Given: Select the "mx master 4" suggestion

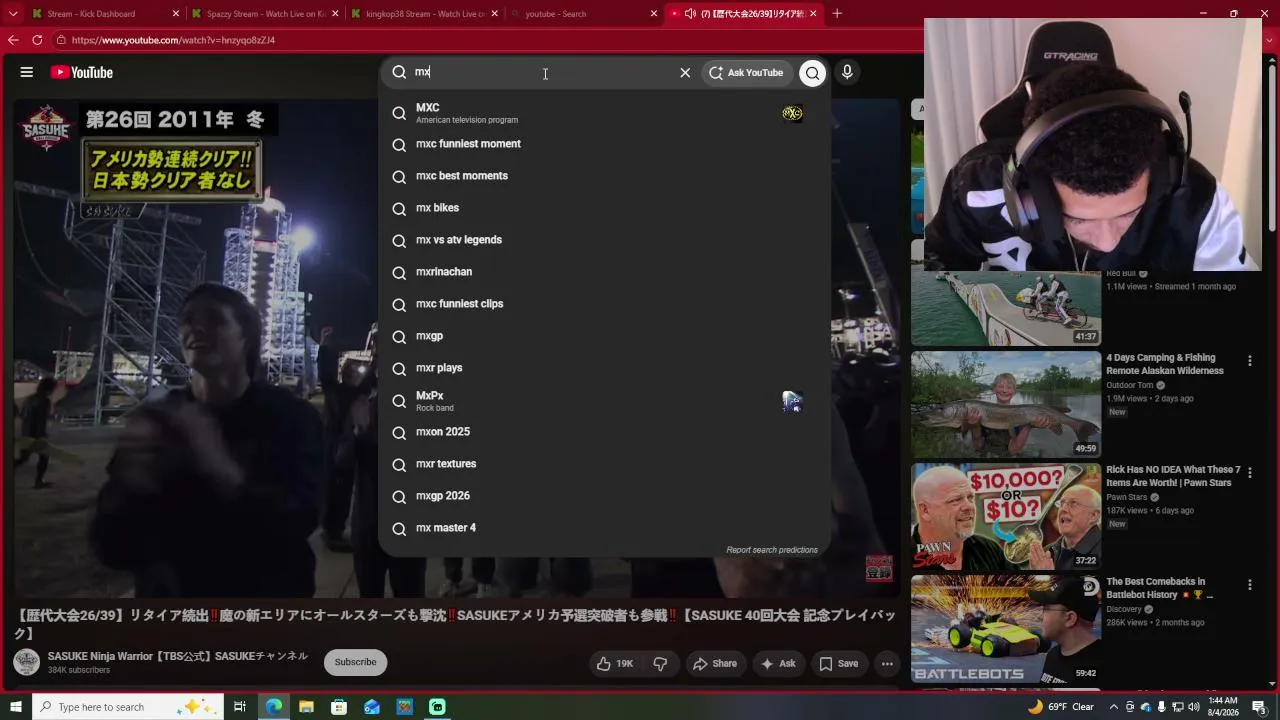Looking at the screenshot, I should (x=605, y=528).
